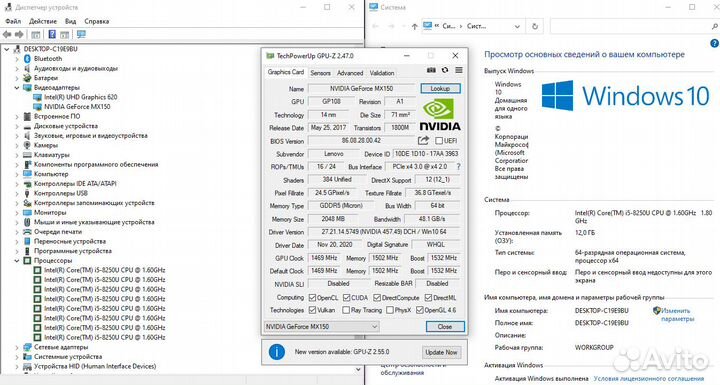Click the Graphics Card tab
This screenshot has height=385, width=720.
click(286, 72)
